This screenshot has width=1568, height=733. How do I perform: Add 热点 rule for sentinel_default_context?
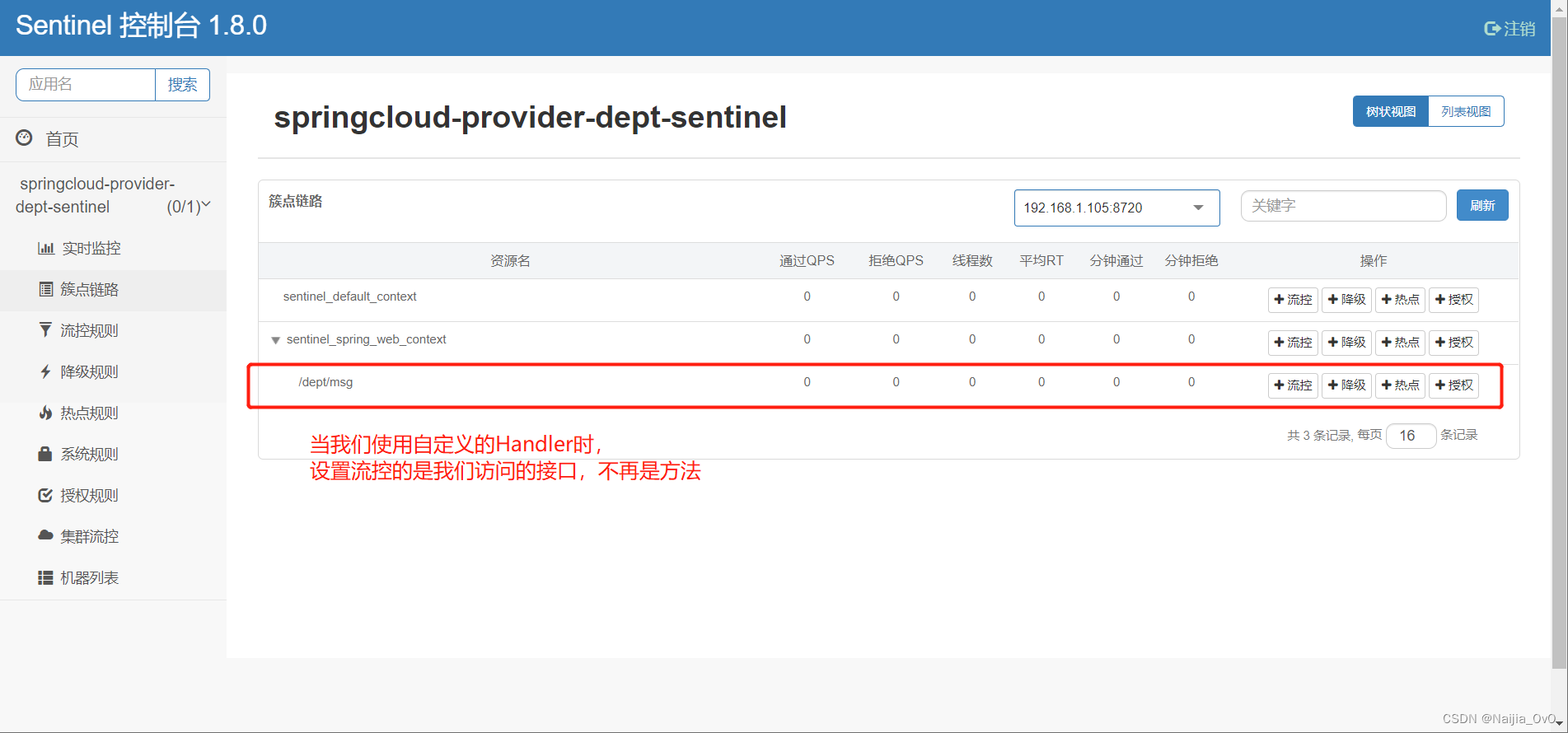pyautogui.click(x=1400, y=300)
